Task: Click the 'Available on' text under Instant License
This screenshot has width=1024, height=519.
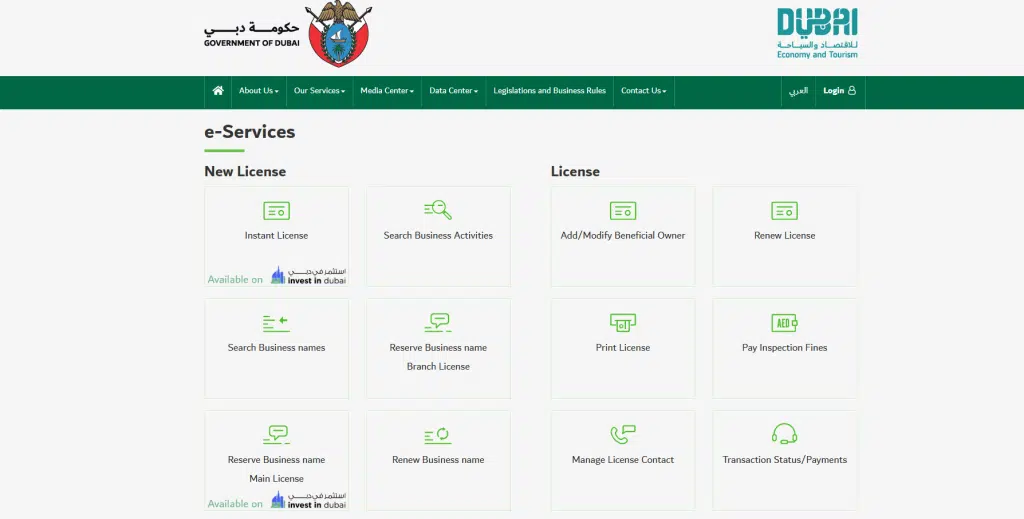Action: [x=235, y=279]
